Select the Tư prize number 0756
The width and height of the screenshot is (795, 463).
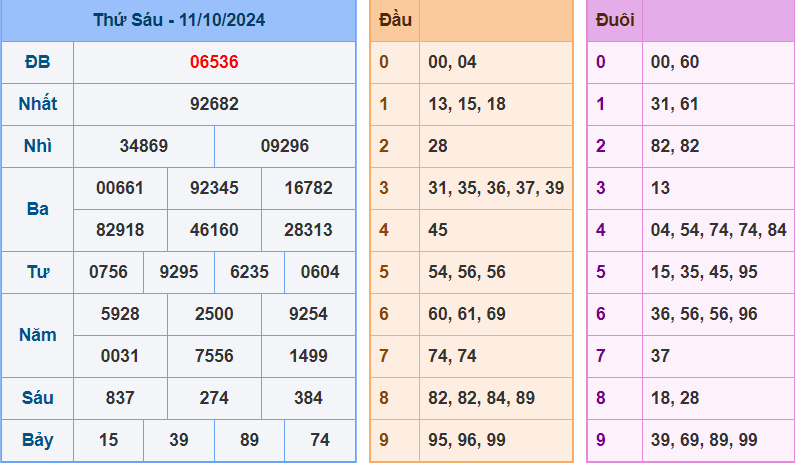point(108,272)
